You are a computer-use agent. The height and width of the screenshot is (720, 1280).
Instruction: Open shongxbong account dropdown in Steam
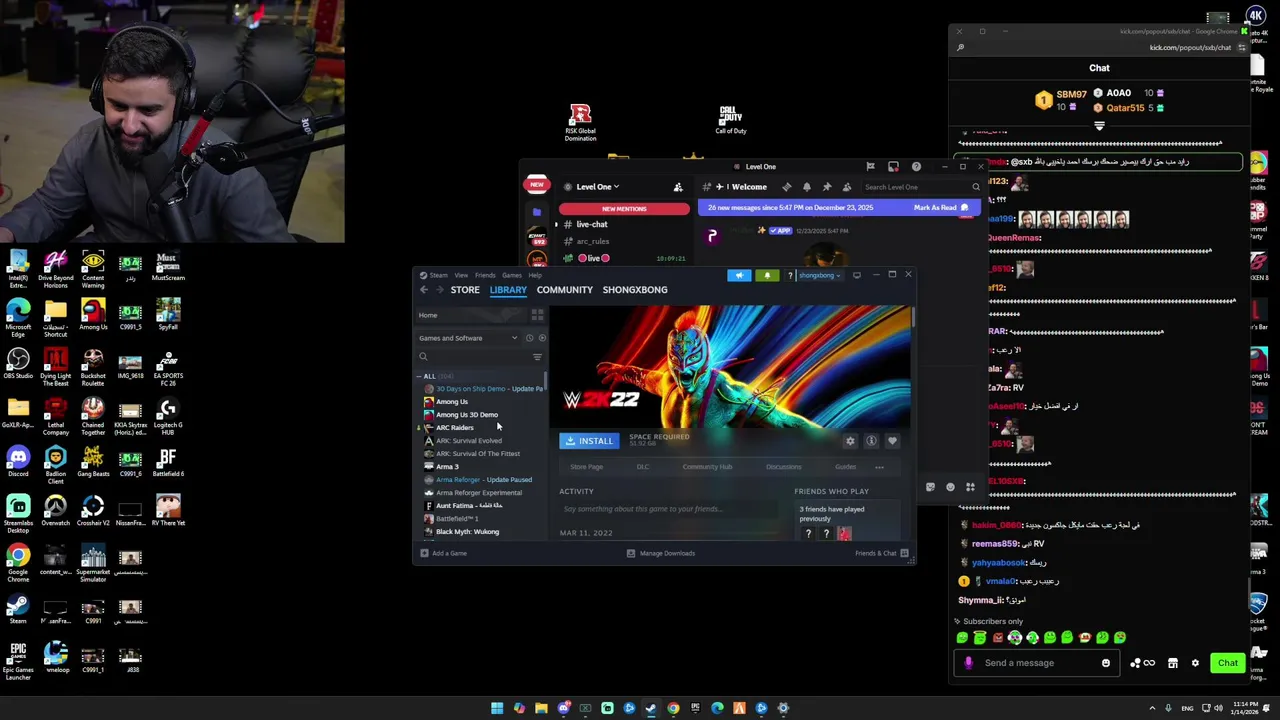pos(818,275)
